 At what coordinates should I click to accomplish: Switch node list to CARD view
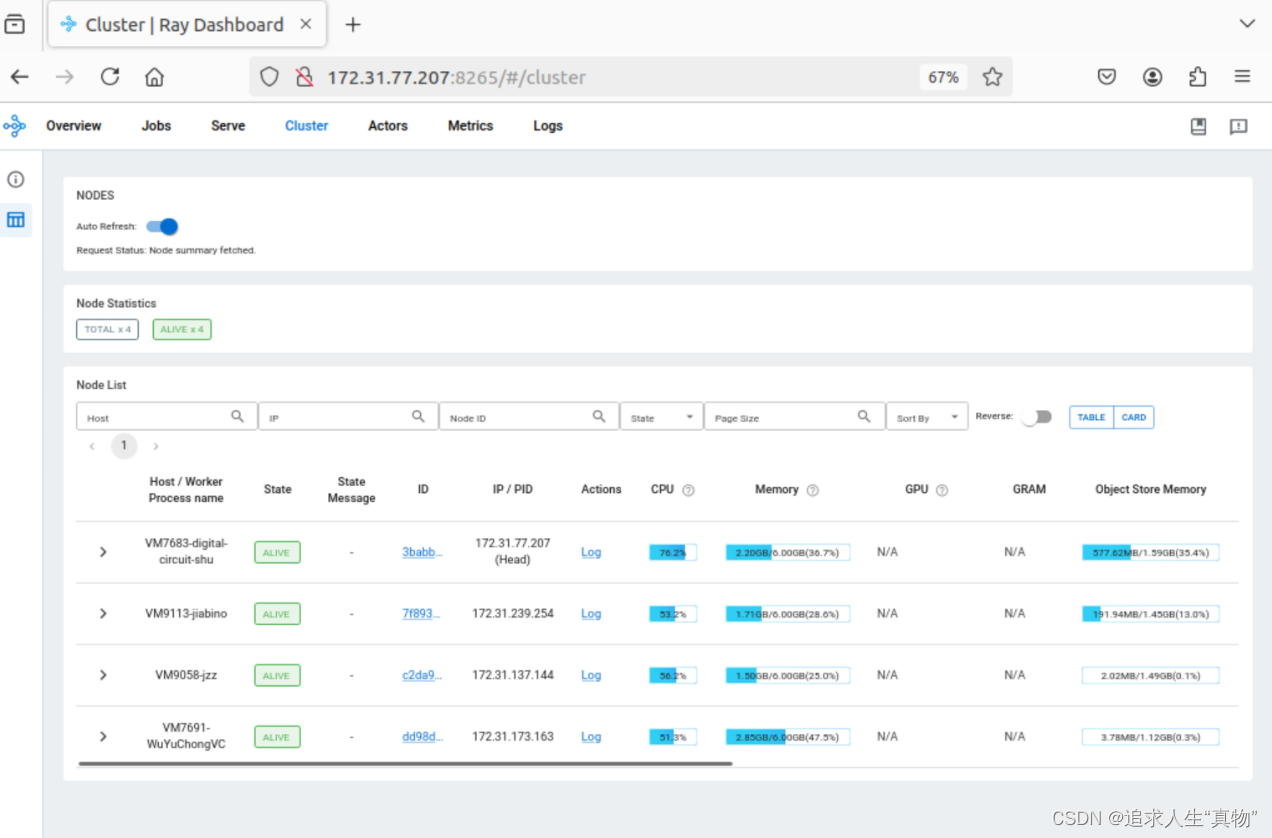point(1134,417)
